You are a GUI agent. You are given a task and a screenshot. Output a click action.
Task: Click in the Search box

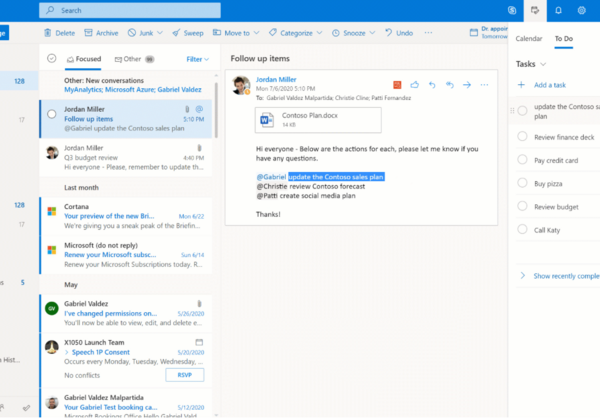pos(130,10)
